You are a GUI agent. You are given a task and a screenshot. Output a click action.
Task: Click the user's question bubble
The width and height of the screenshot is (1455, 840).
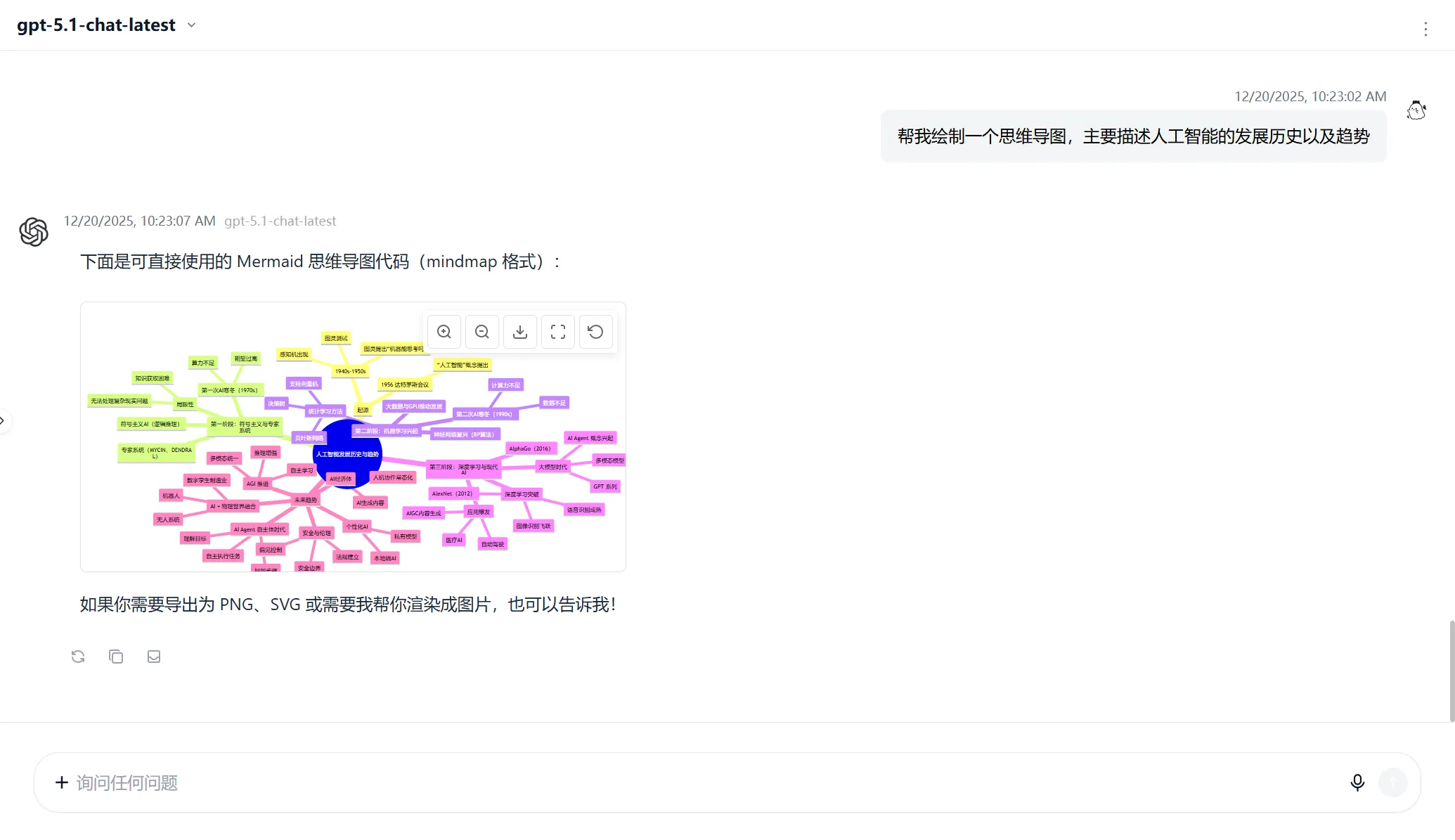click(1133, 135)
